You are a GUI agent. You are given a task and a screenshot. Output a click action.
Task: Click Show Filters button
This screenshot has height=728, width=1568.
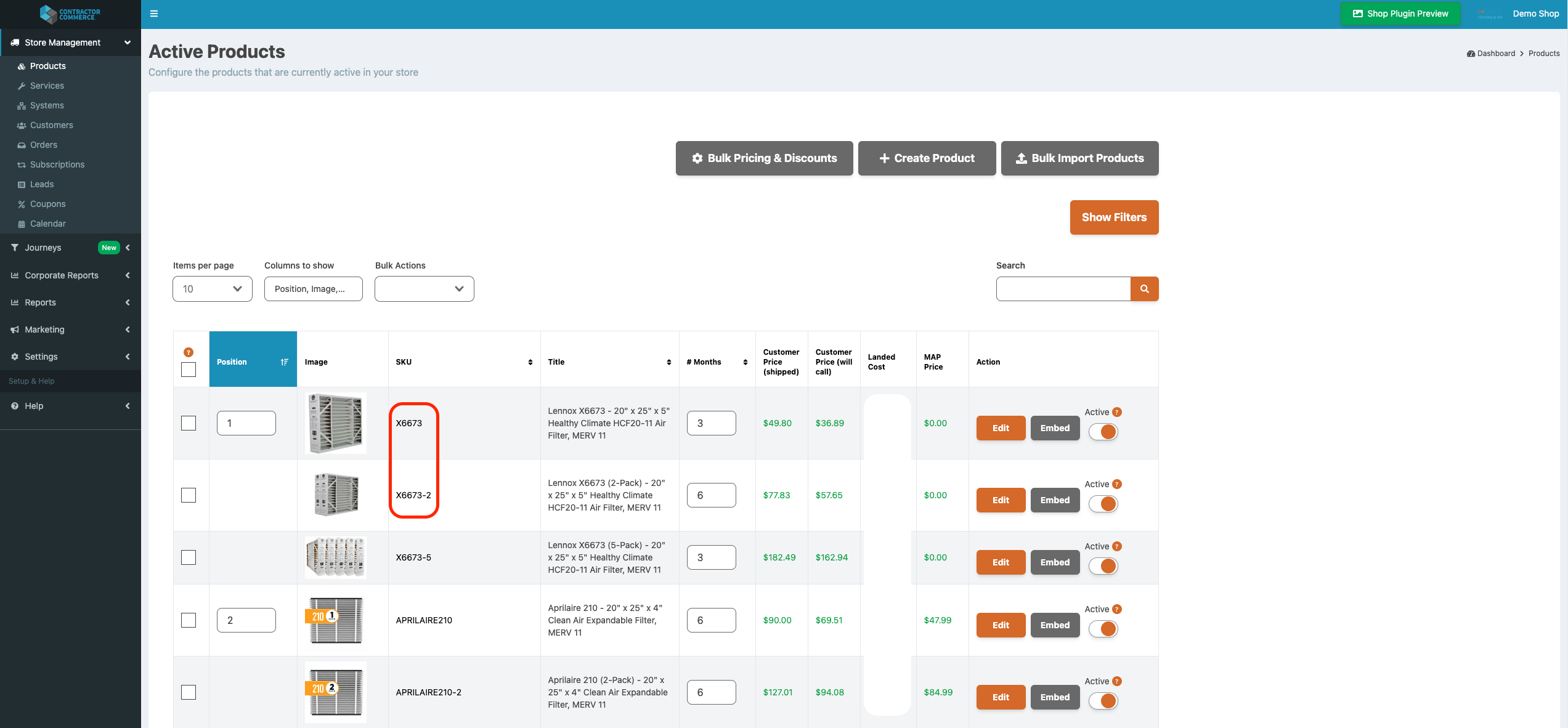pos(1114,217)
